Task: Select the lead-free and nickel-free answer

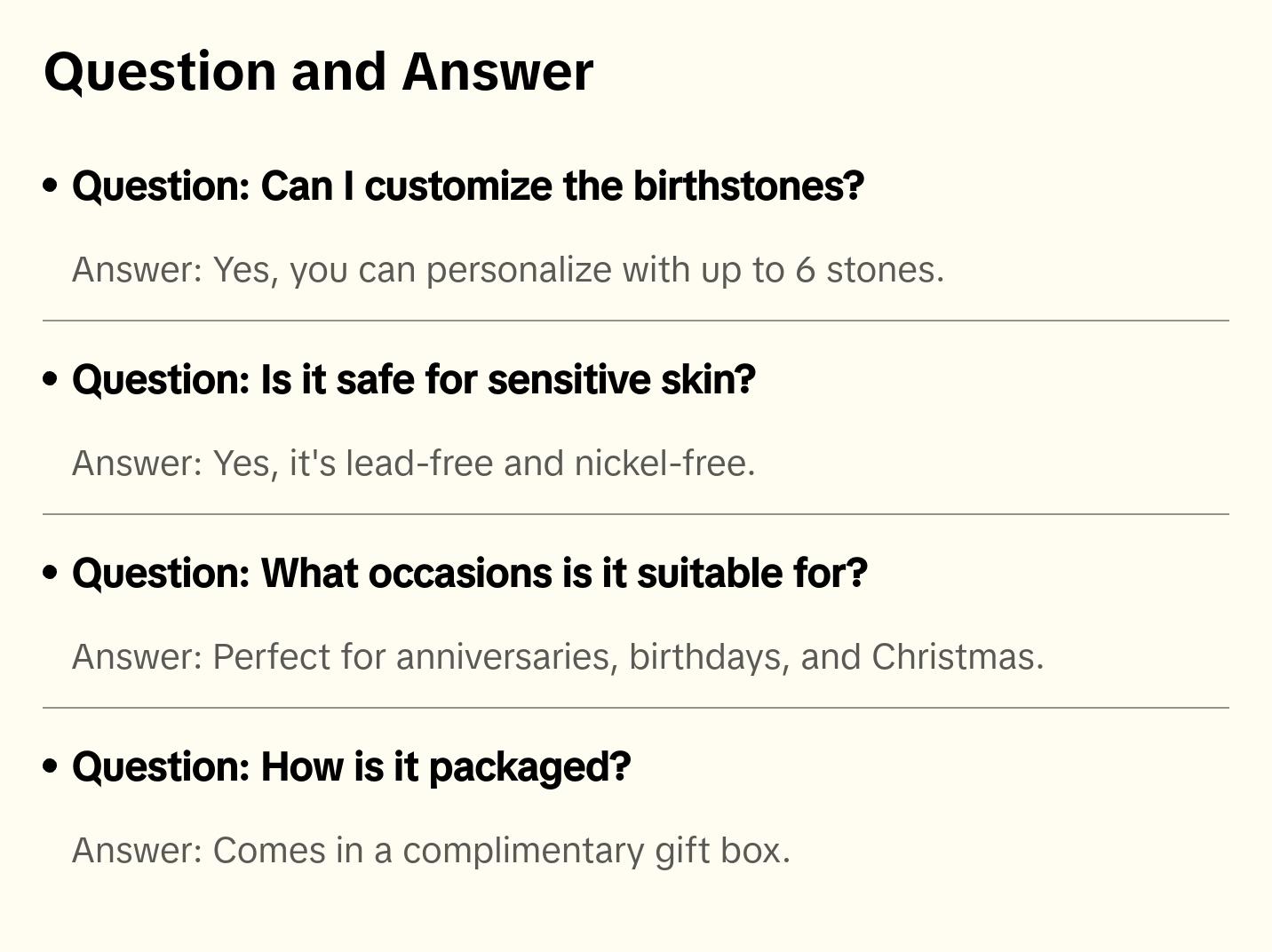Action: pos(413,464)
